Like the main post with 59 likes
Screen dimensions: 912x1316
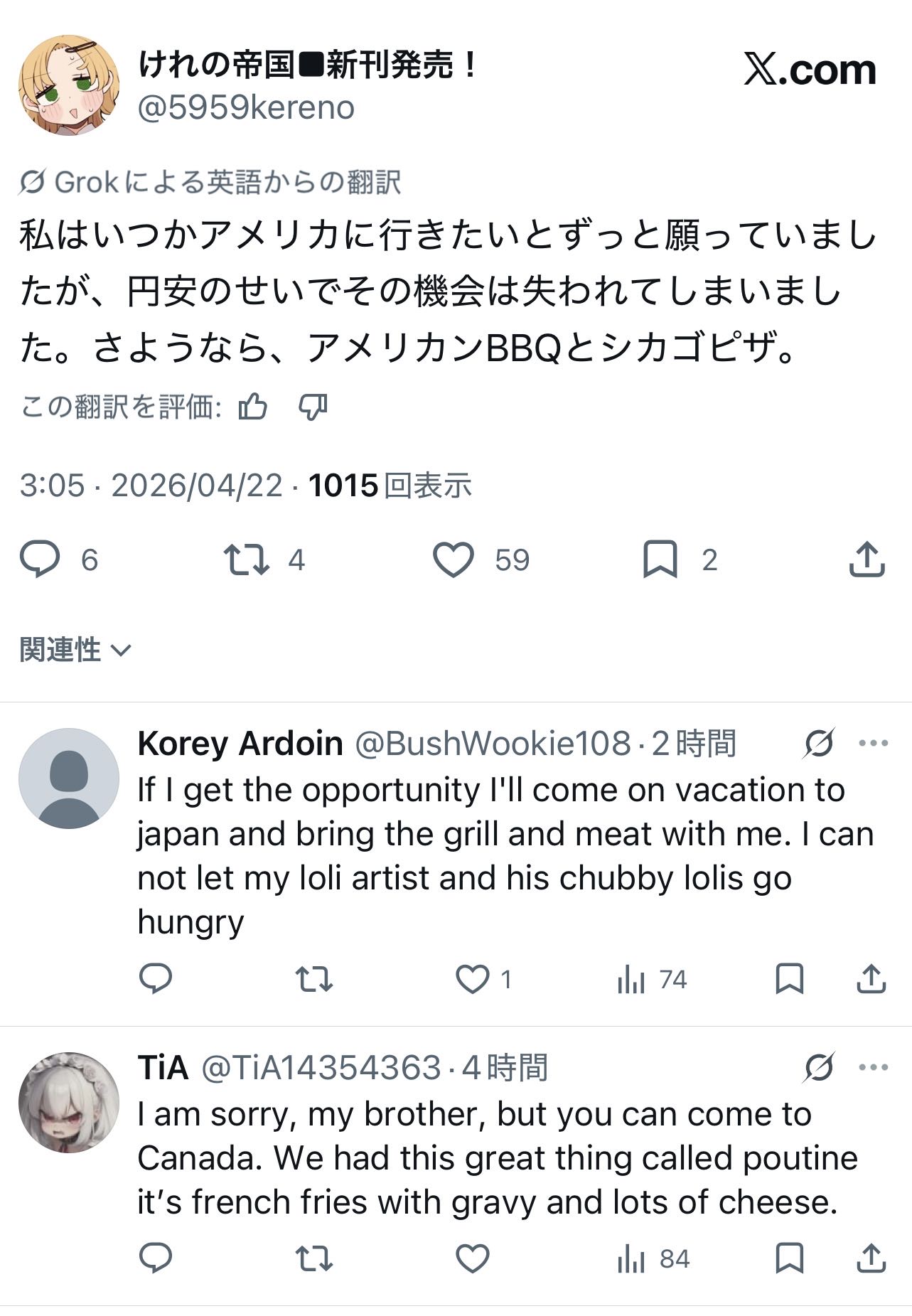click(x=454, y=560)
